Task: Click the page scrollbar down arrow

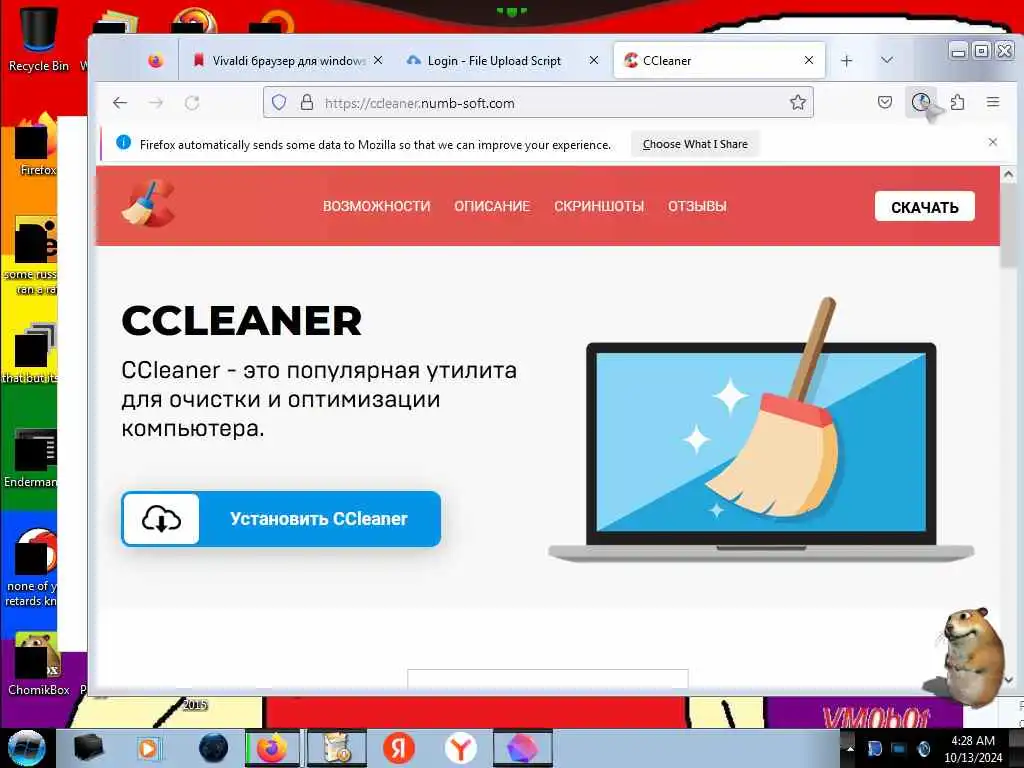Action: point(1008,680)
